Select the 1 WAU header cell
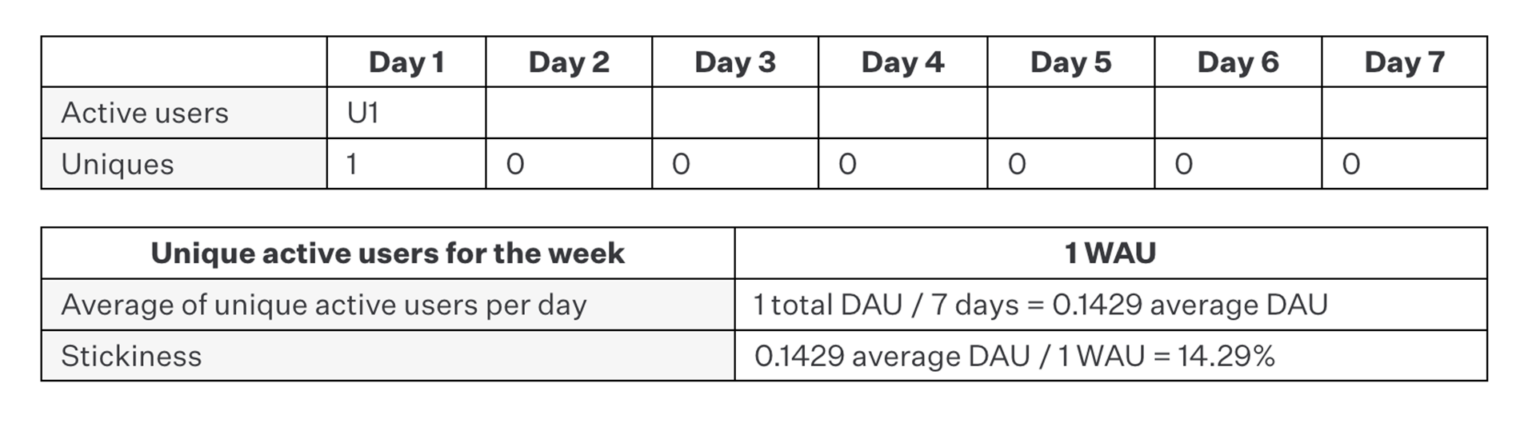This screenshot has height=427, width=1536. click(1110, 253)
